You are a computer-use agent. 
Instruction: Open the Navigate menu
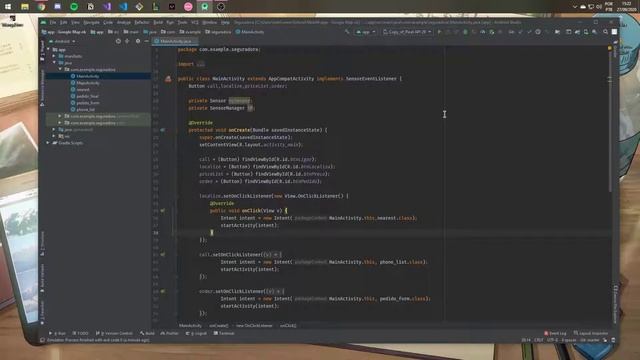click(91, 22)
